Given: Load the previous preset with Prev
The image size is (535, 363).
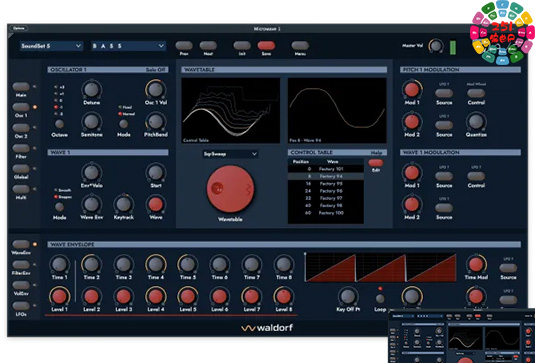Looking at the screenshot, I should pyautogui.click(x=184, y=46).
